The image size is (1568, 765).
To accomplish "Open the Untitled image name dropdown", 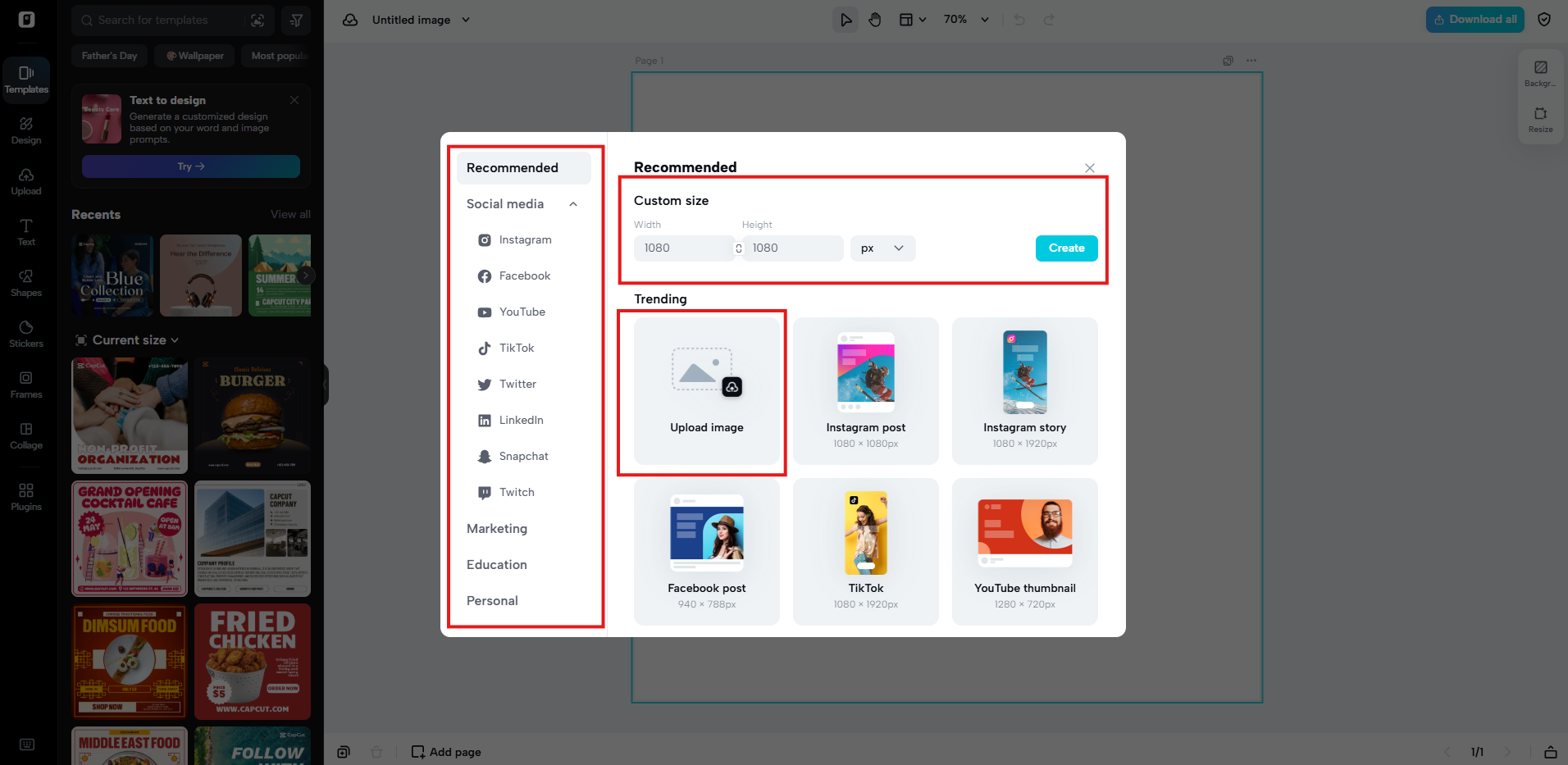I will pos(422,20).
